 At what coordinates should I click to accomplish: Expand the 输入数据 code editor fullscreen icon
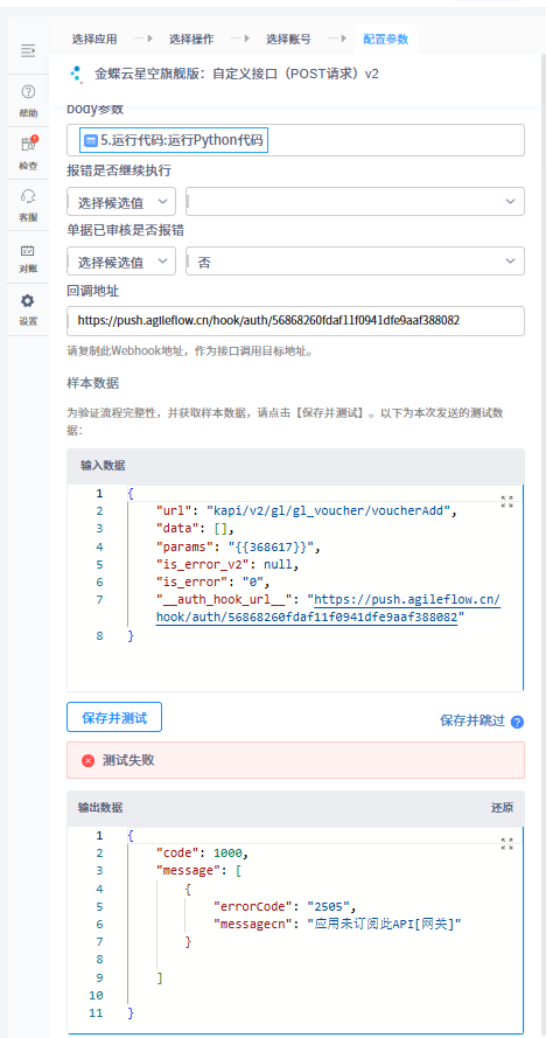pyautogui.click(x=507, y=501)
